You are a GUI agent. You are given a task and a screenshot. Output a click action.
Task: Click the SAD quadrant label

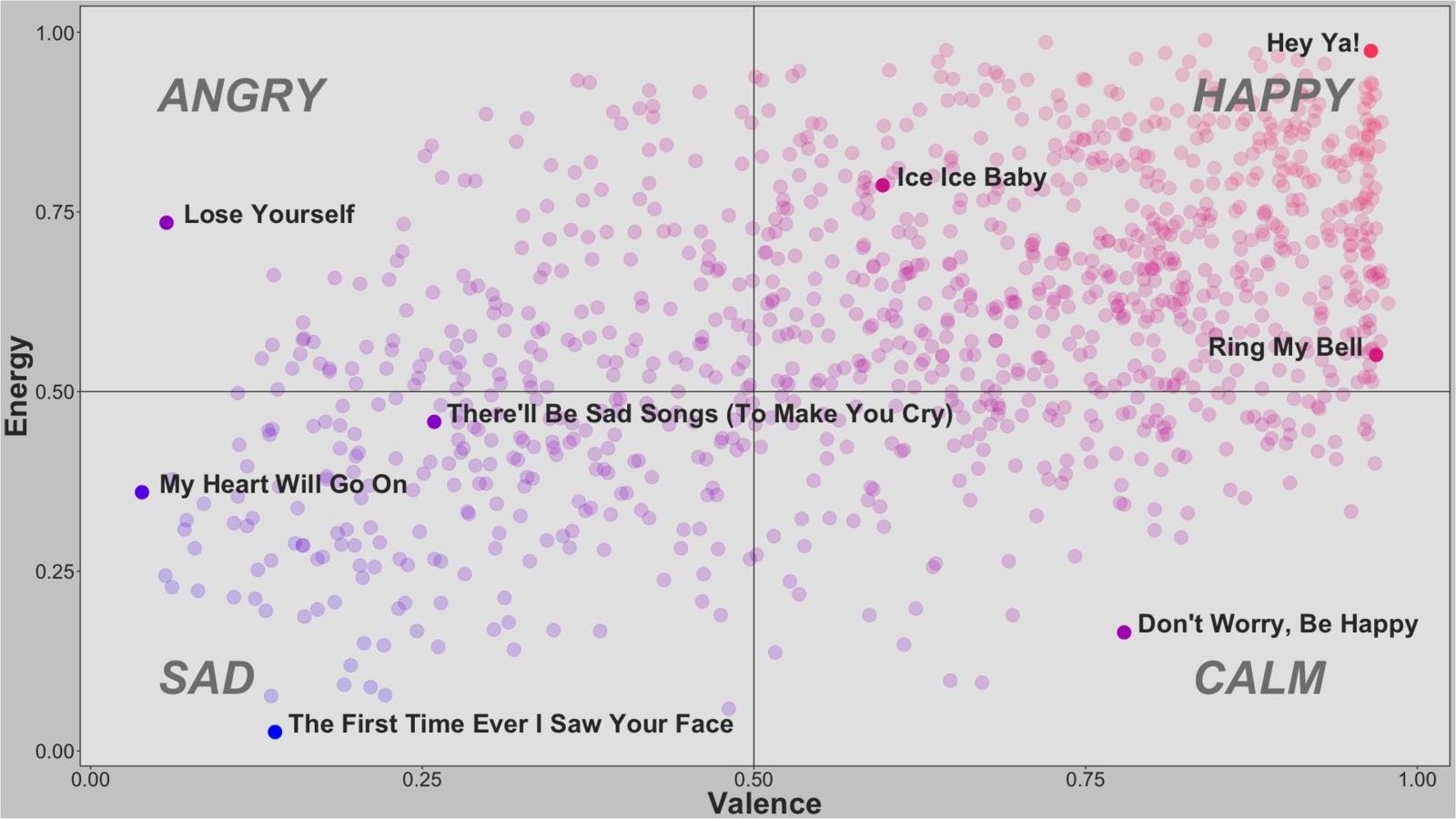click(207, 679)
